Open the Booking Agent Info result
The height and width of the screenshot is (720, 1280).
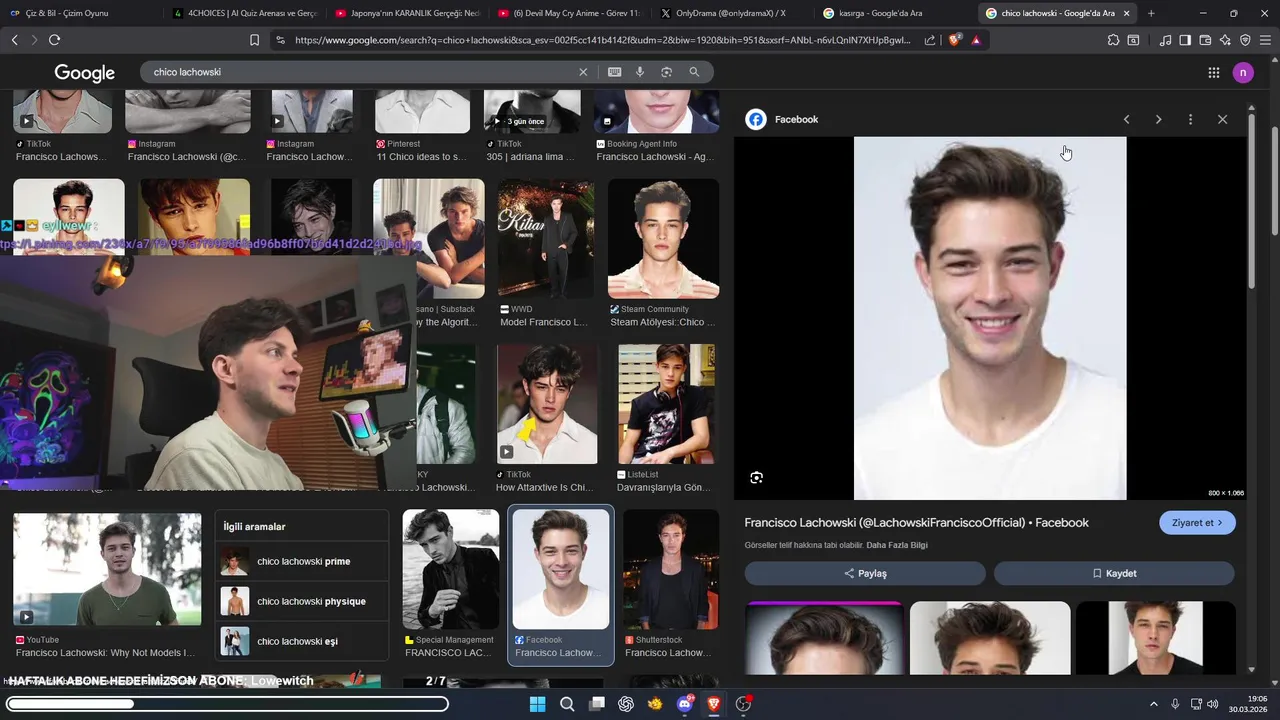[x=657, y=112]
